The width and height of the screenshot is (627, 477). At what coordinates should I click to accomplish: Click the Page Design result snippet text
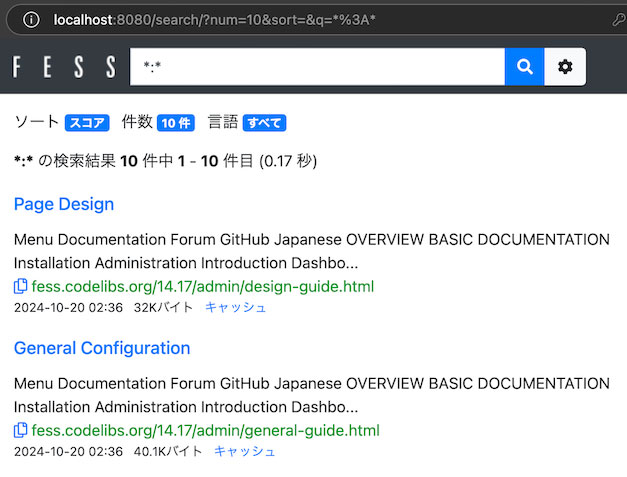[312, 251]
